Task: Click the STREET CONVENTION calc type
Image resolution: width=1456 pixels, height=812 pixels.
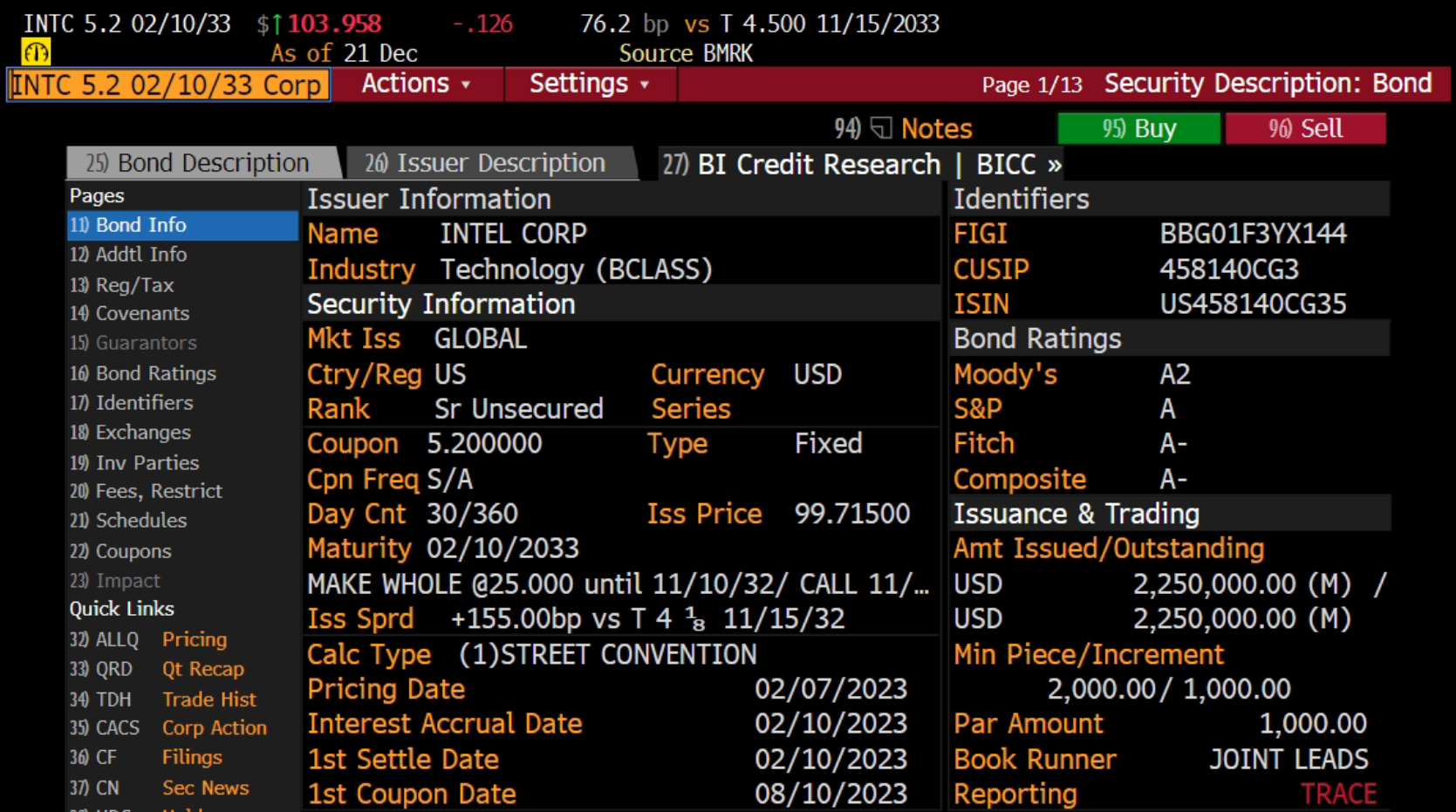Action: click(x=608, y=654)
